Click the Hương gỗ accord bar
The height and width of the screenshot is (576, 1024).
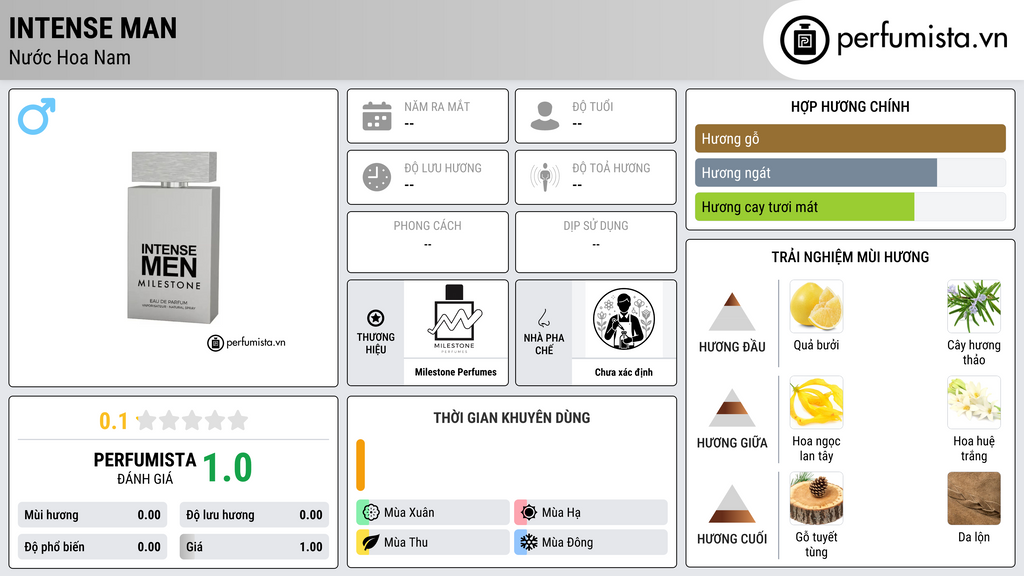(850, 138)
